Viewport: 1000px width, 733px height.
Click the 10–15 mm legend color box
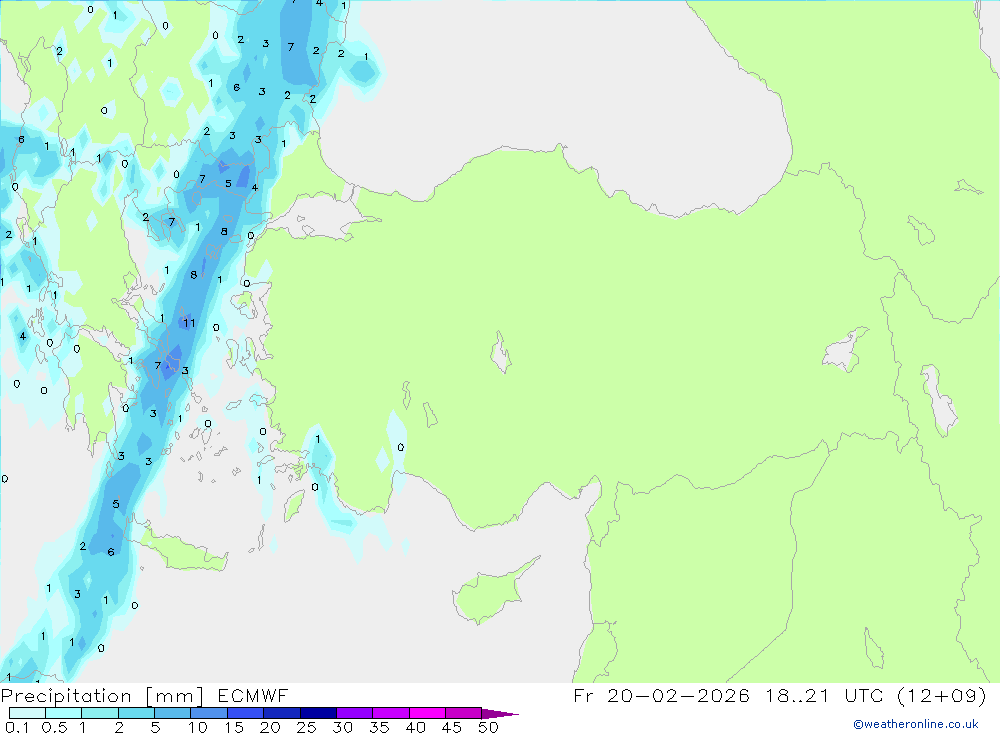(x=209, y=713)
